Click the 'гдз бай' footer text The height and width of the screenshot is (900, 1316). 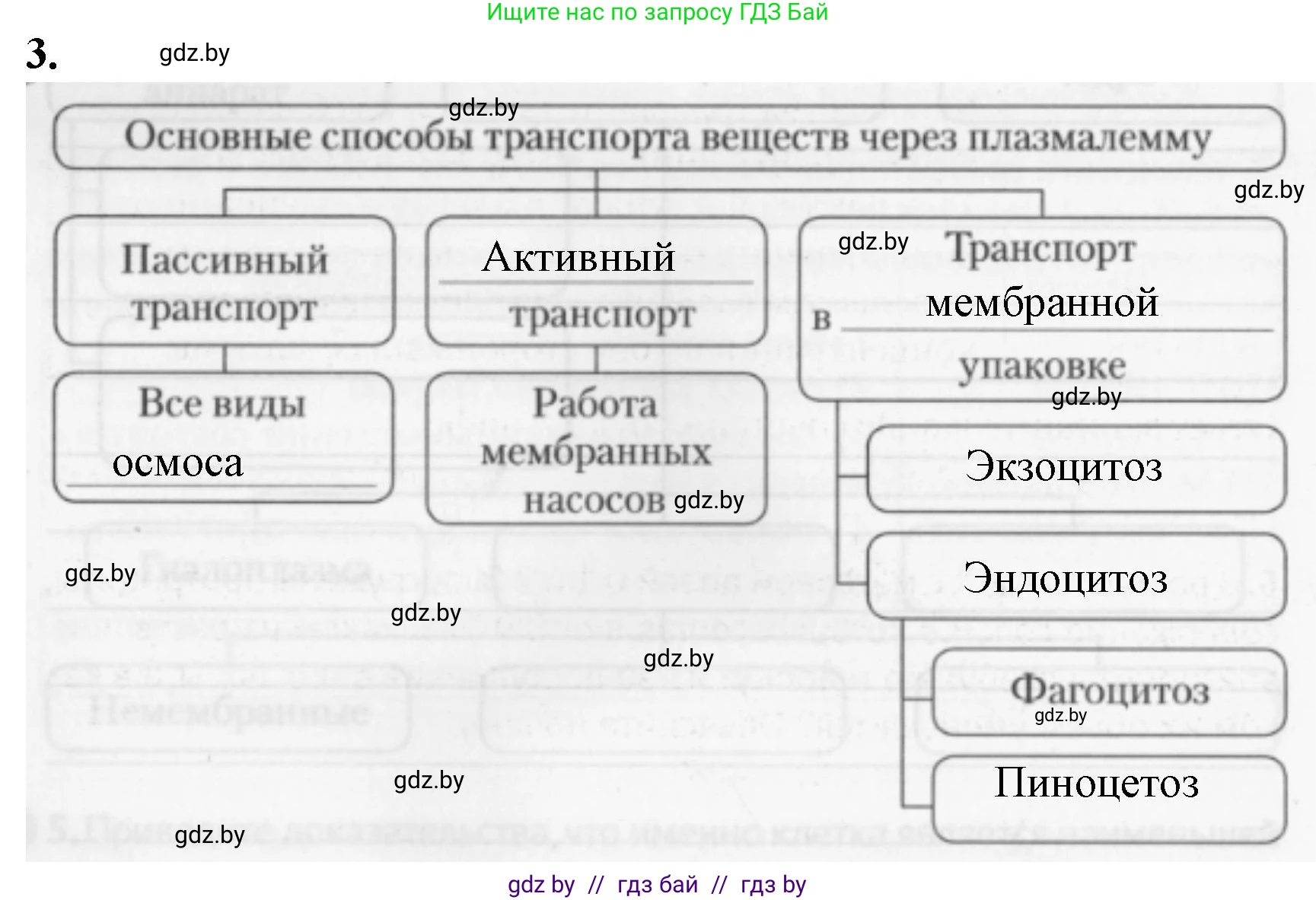(x=657, y=885)
